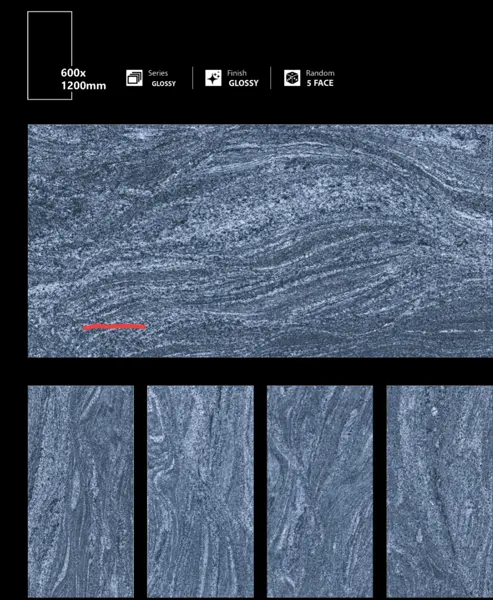493x600 pixels.
Task: Click the sparkle Finish icon
Action: click(x=213, y=78)
